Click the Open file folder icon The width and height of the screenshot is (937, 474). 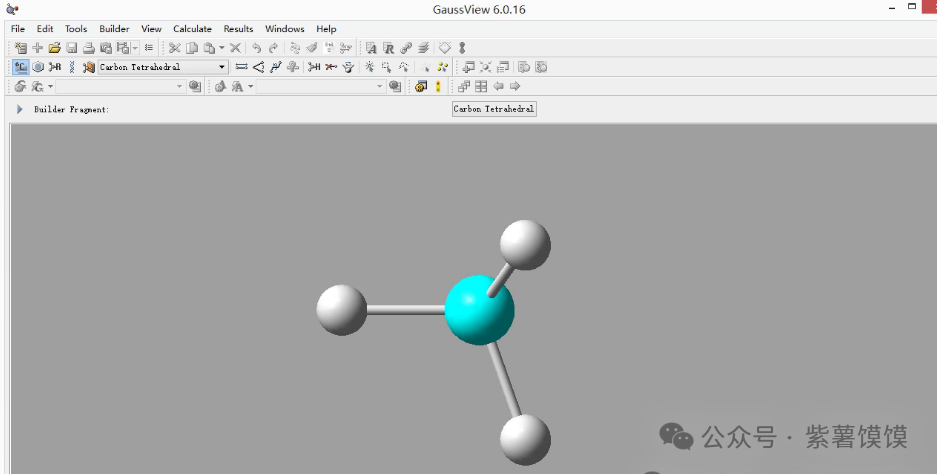point(55,47)
